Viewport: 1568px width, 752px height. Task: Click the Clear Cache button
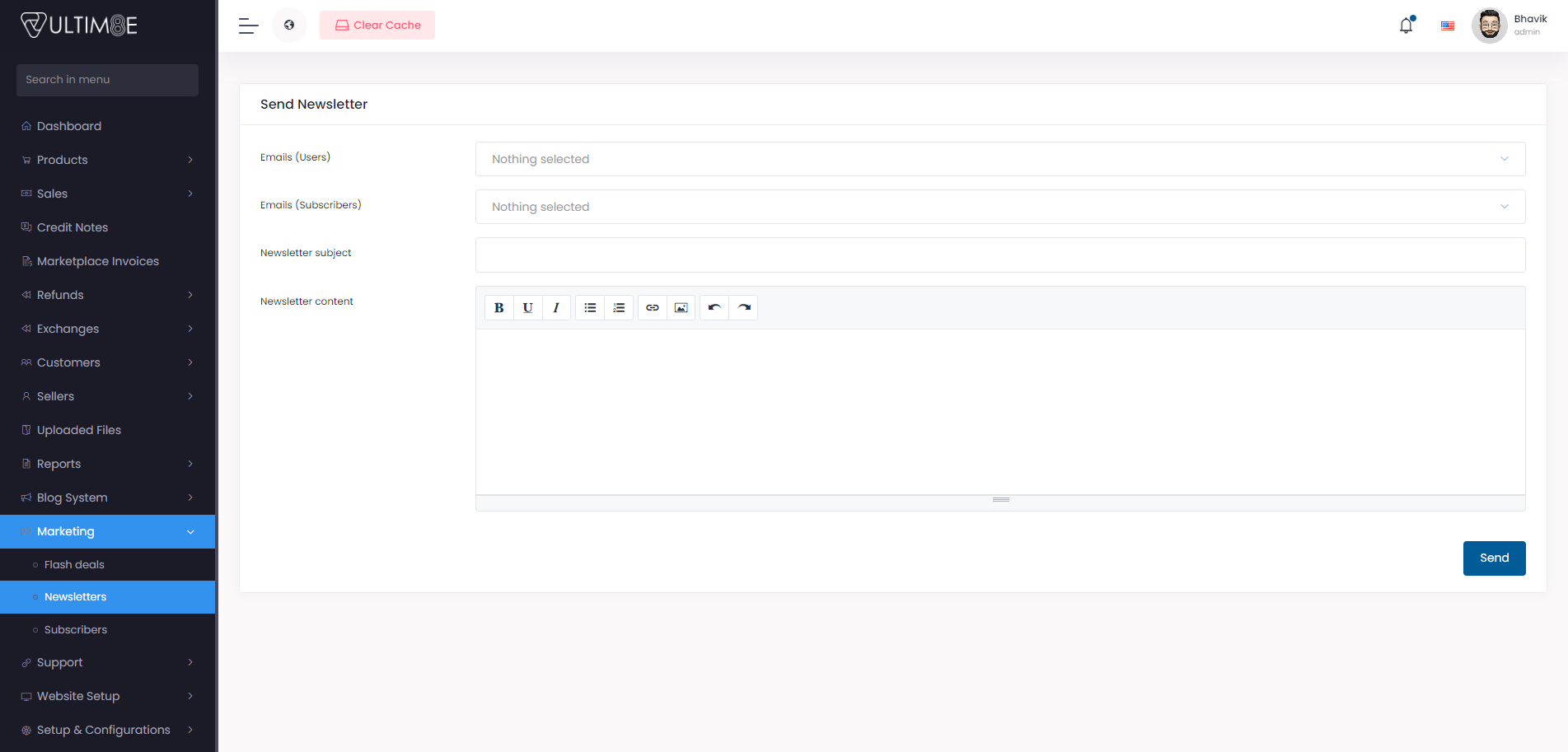[x=377, y=26]
